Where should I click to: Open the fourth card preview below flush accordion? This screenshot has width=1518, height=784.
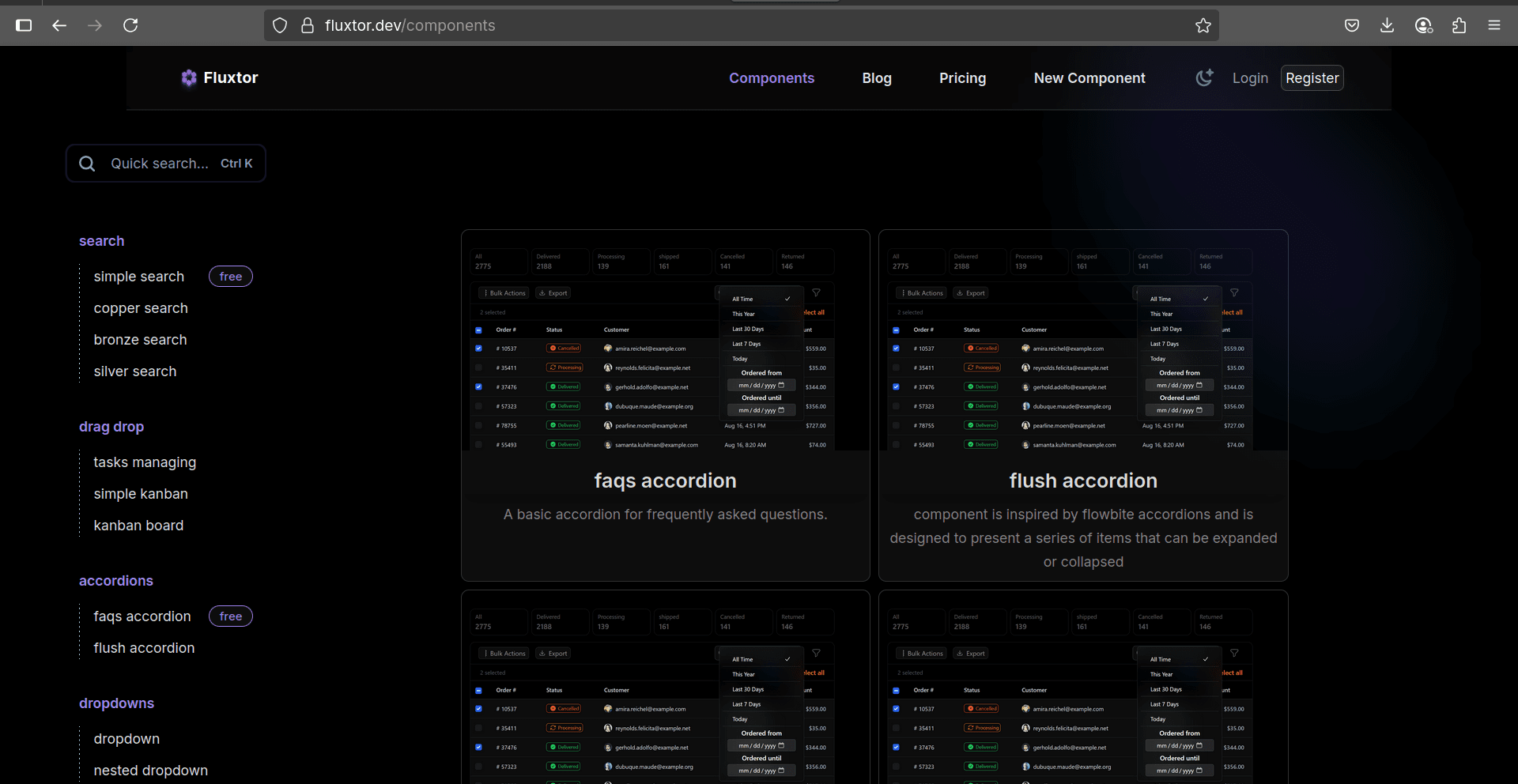pos(1083,688)
